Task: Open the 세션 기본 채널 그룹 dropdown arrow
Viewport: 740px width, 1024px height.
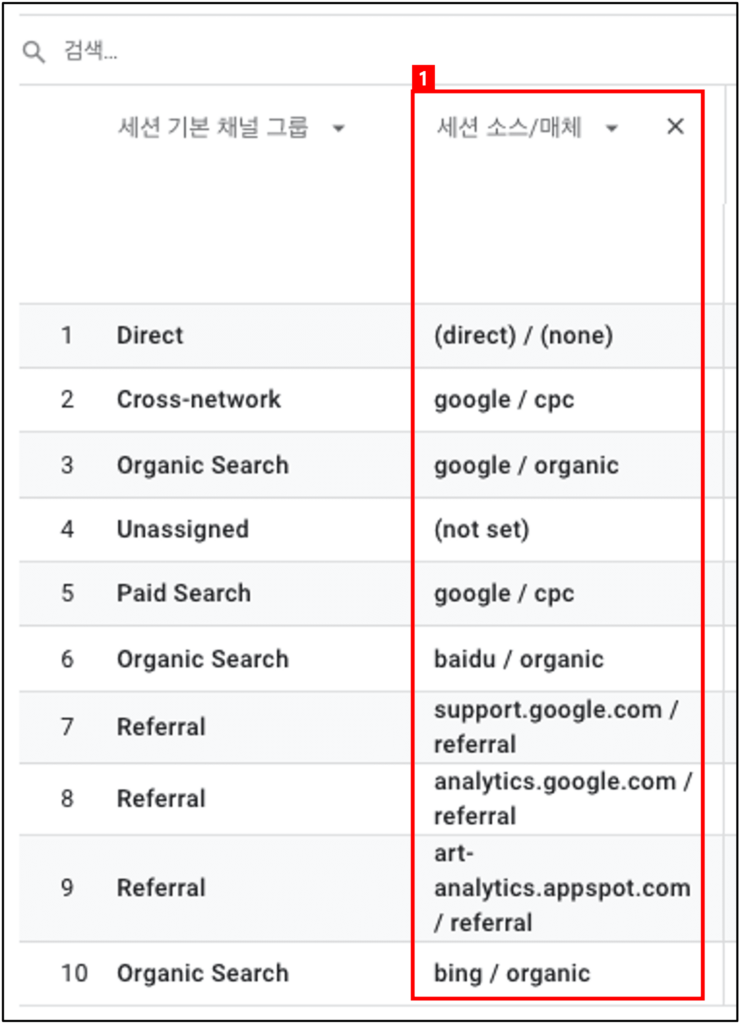Action: click(338, 128)
